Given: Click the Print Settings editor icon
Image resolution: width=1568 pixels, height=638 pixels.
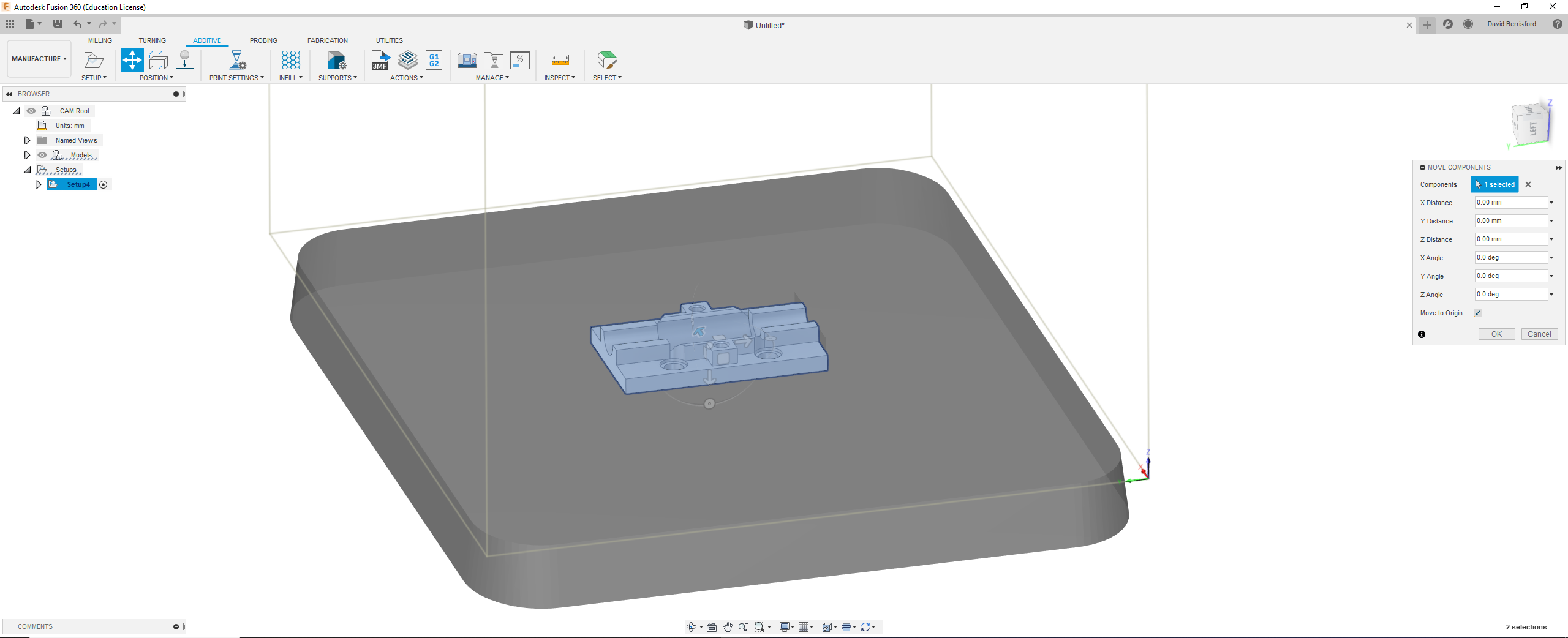Looking at the screenshot, I should 237,60.
